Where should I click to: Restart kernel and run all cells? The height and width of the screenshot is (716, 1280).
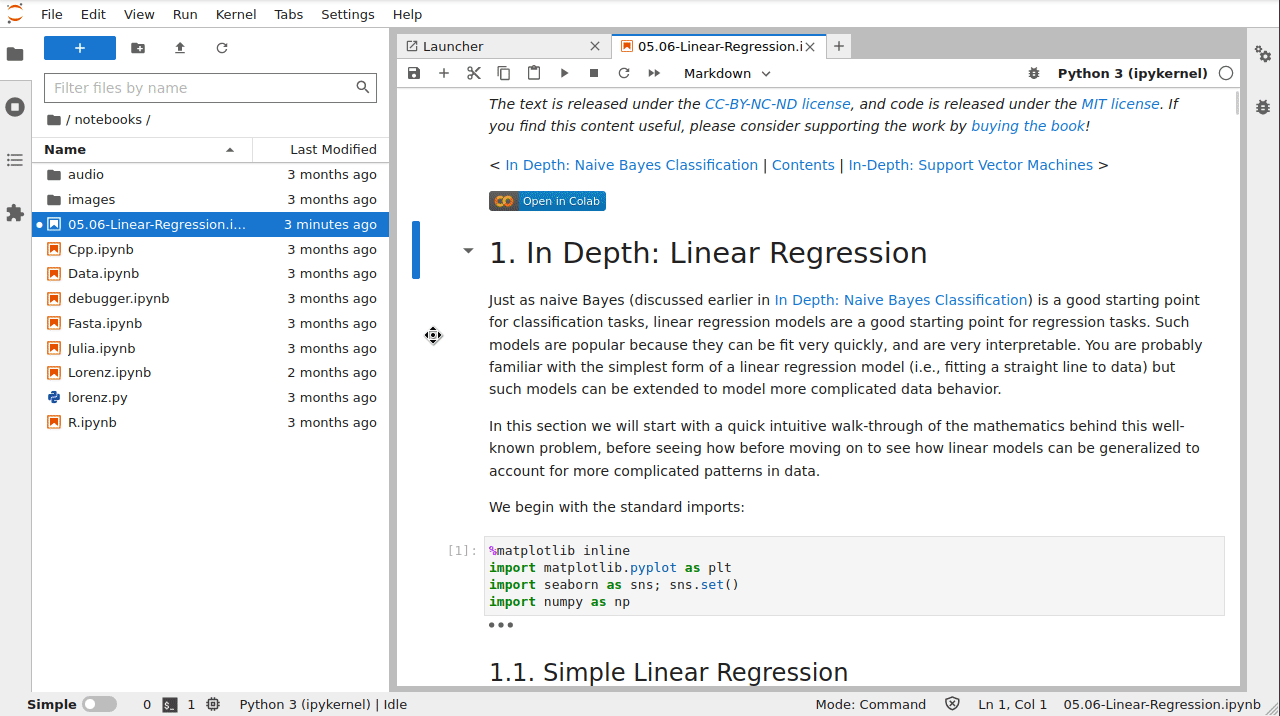point(654,73)
